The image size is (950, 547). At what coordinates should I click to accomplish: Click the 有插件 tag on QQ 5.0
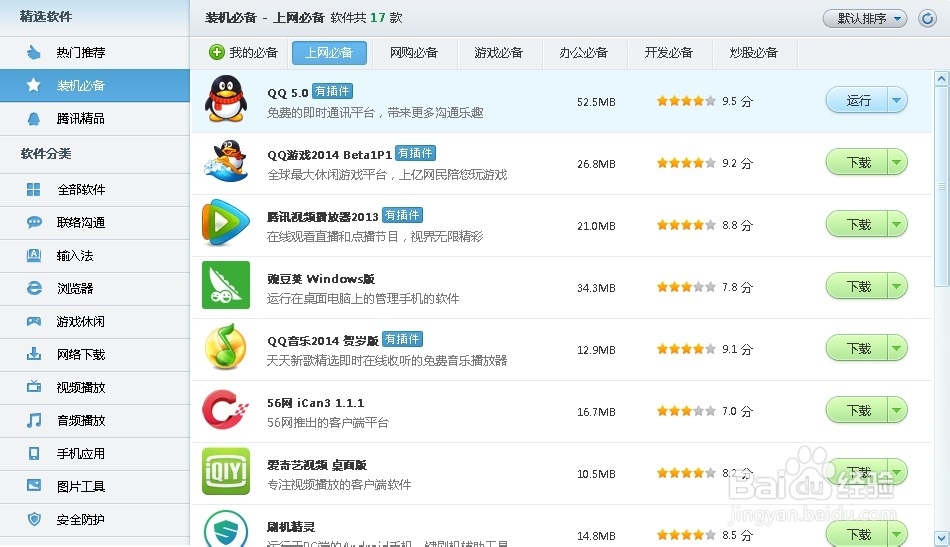pos(332,91)
